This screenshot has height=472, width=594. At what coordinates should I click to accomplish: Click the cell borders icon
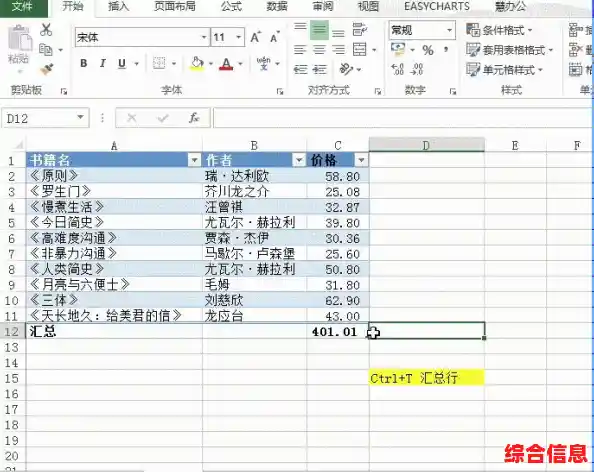coord(159,63)
